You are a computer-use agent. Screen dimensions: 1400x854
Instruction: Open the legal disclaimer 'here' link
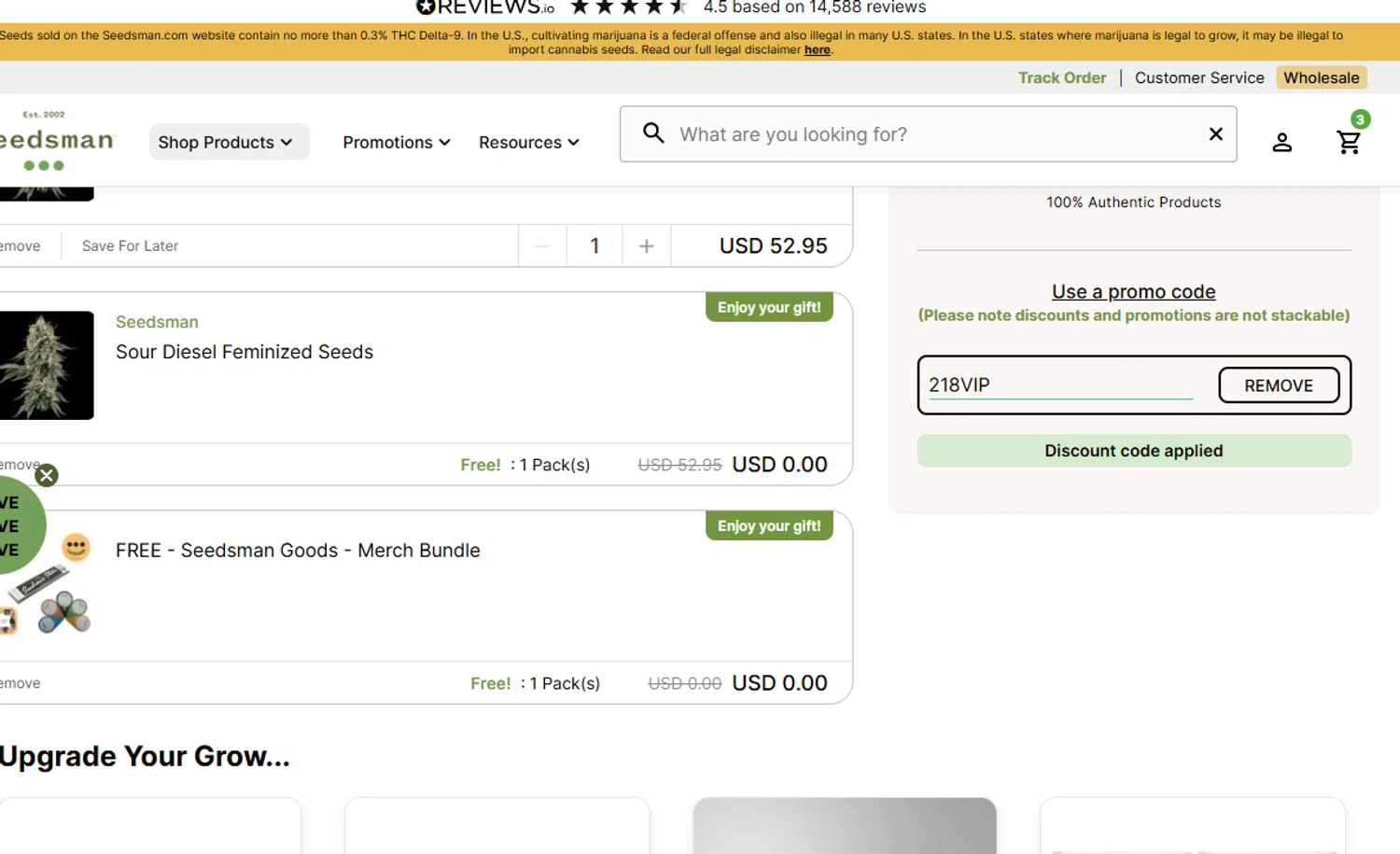tap(817, 49)
